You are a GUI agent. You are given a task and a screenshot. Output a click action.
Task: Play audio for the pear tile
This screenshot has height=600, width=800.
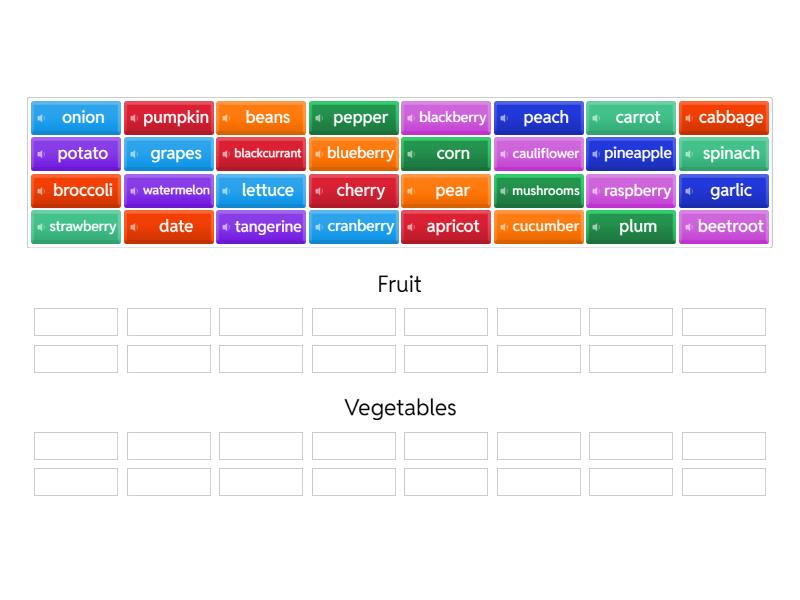[x=411, y=191]
